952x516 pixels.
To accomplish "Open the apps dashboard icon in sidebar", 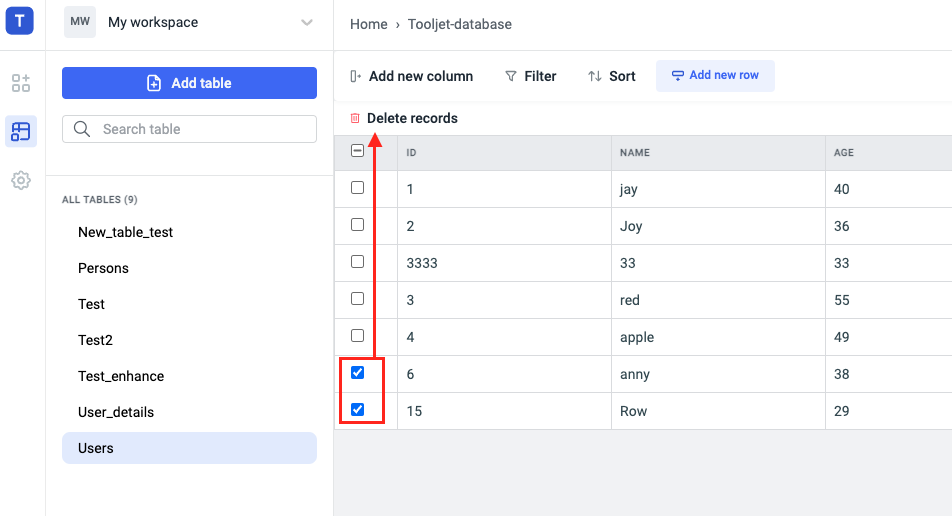I will click(21, 83).
